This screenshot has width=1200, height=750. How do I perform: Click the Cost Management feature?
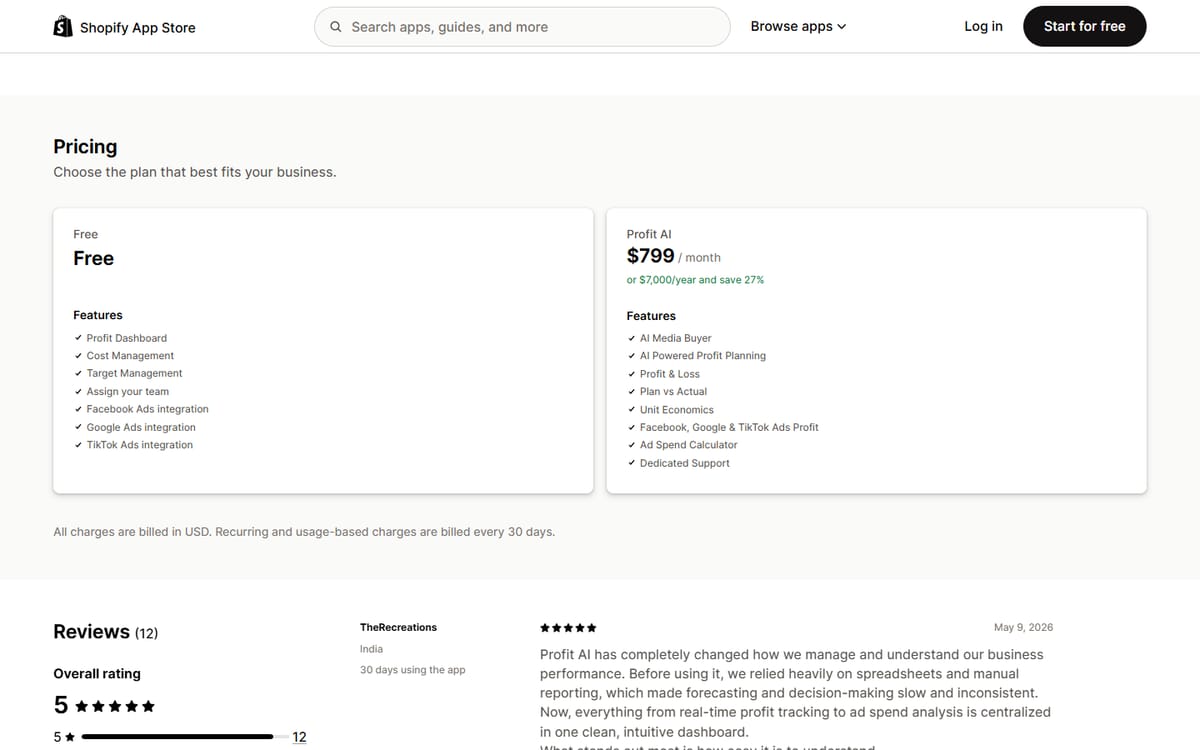coord(130,356)
